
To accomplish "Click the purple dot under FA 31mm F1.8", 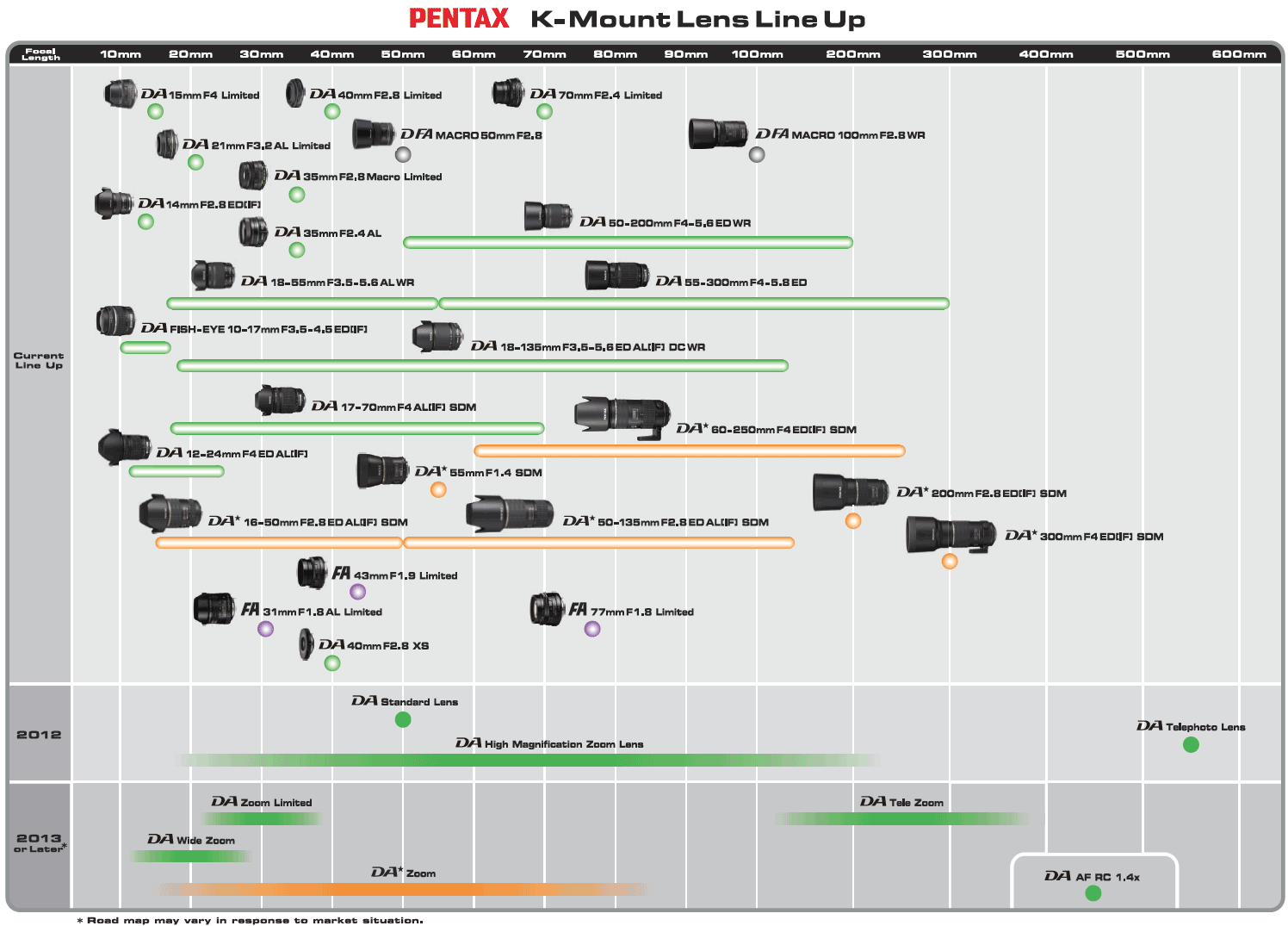I will [266, 629].
